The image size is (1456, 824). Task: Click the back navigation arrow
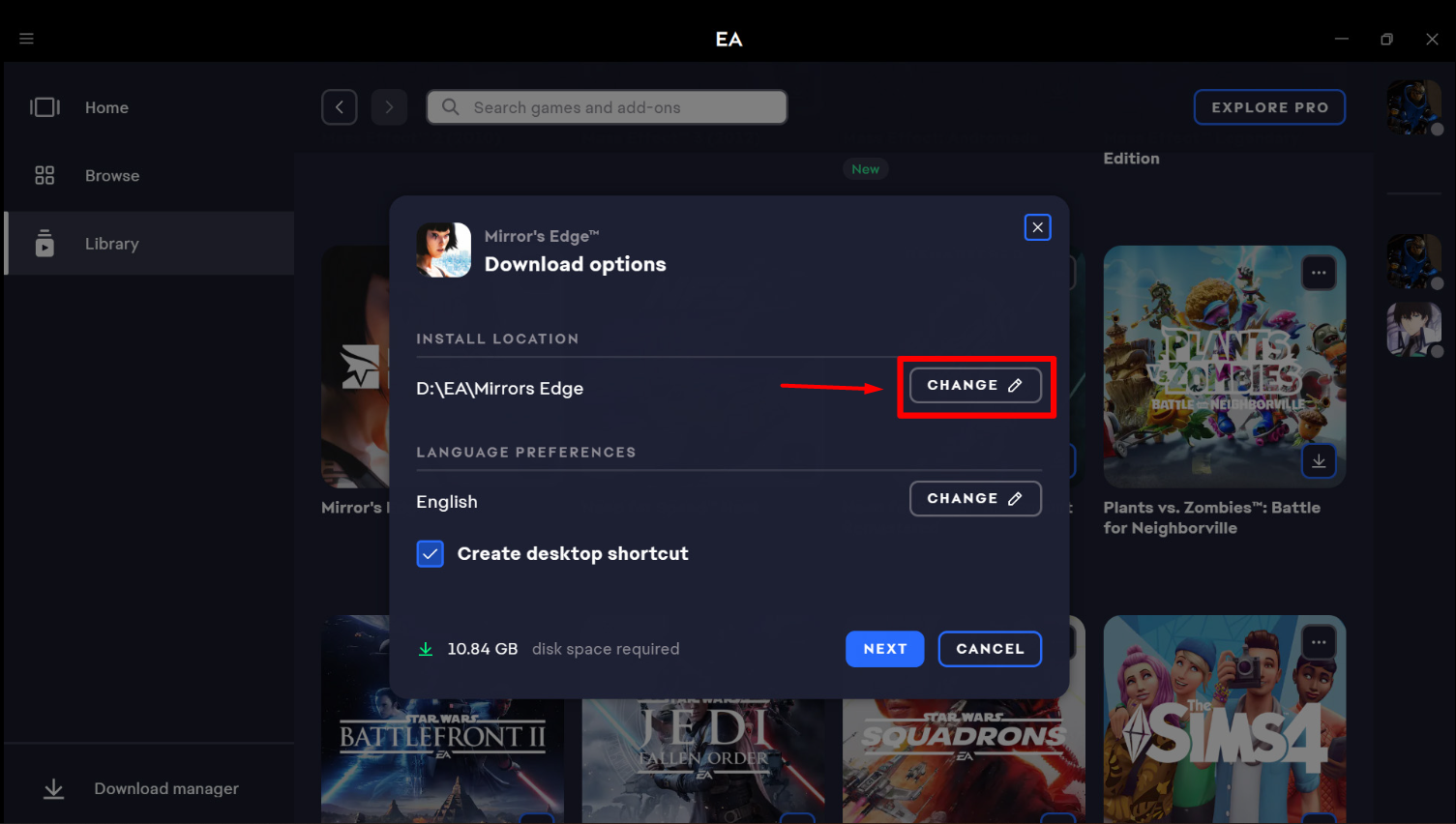click(x=340, y=107)
